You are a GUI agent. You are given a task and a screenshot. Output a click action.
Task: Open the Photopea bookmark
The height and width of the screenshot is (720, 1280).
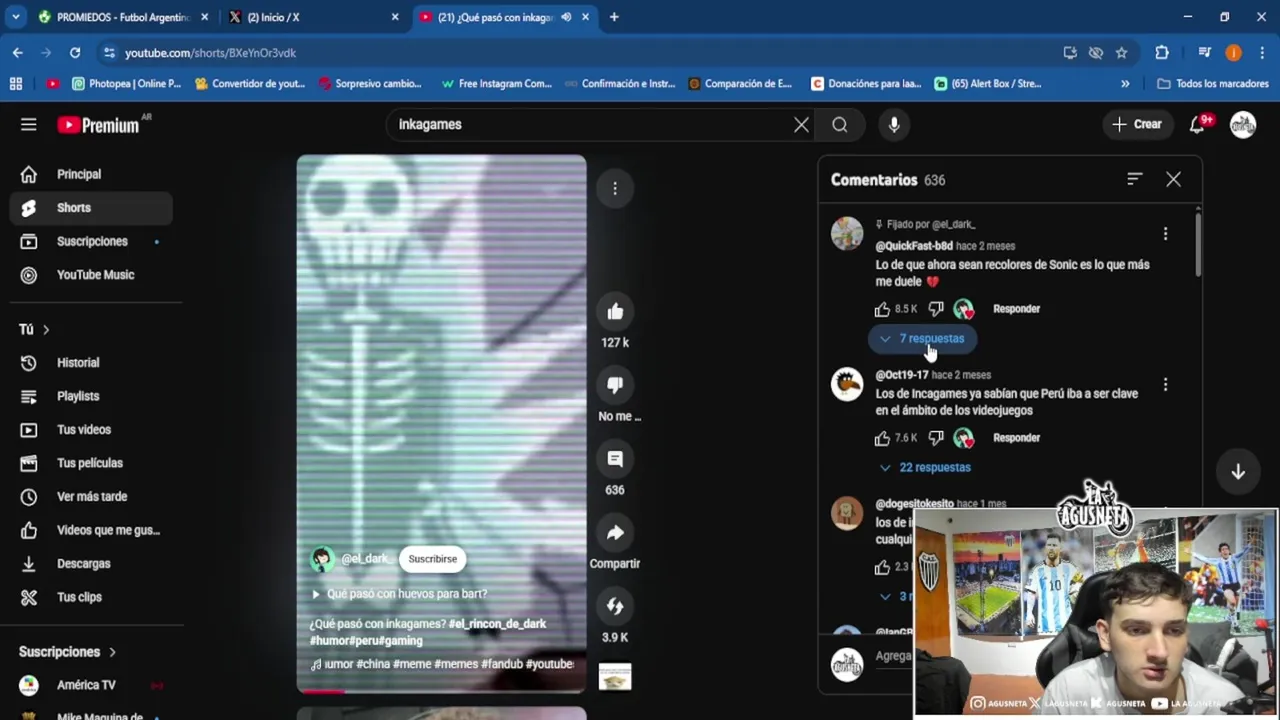click(x=125, y=84)
